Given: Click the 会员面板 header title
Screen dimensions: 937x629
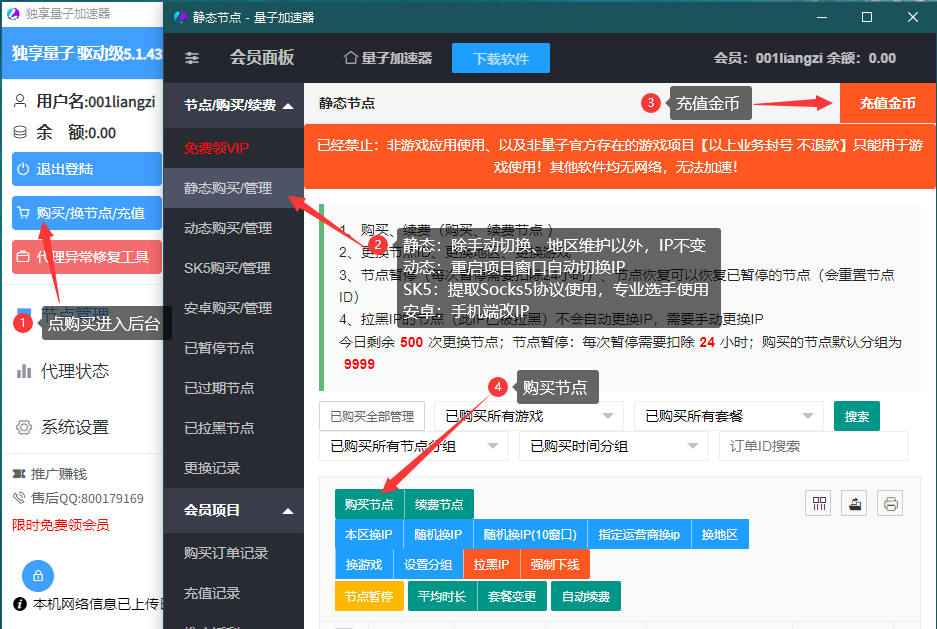Looking at the screenshot, I should pos(262,57).
